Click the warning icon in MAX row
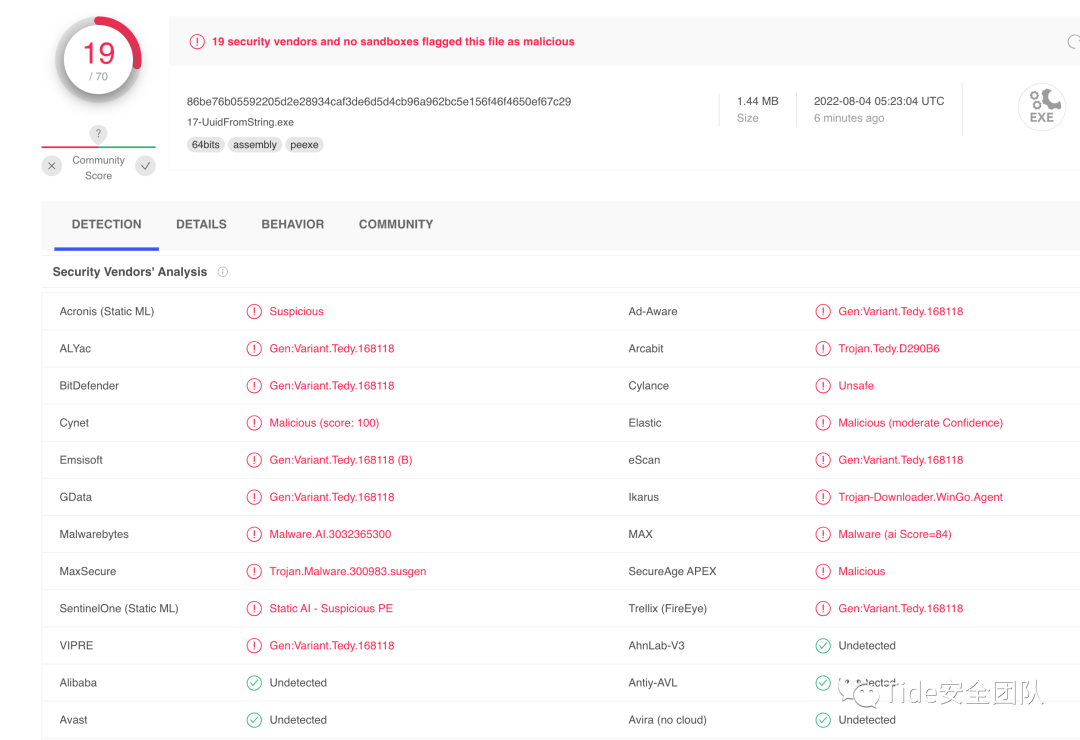The width and height of the screenshot is (1080, 740). 823,534
